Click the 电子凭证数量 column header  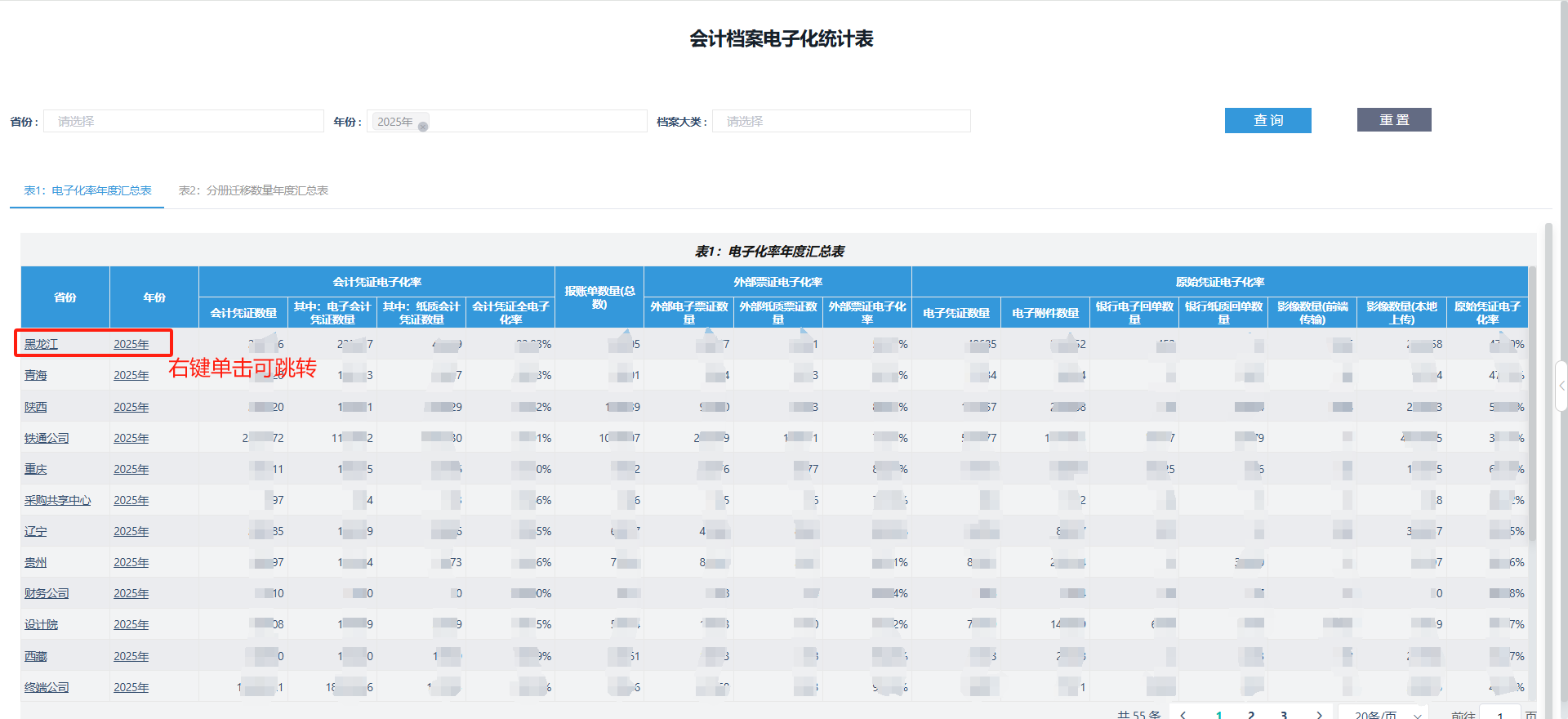(x=956, y=313)
